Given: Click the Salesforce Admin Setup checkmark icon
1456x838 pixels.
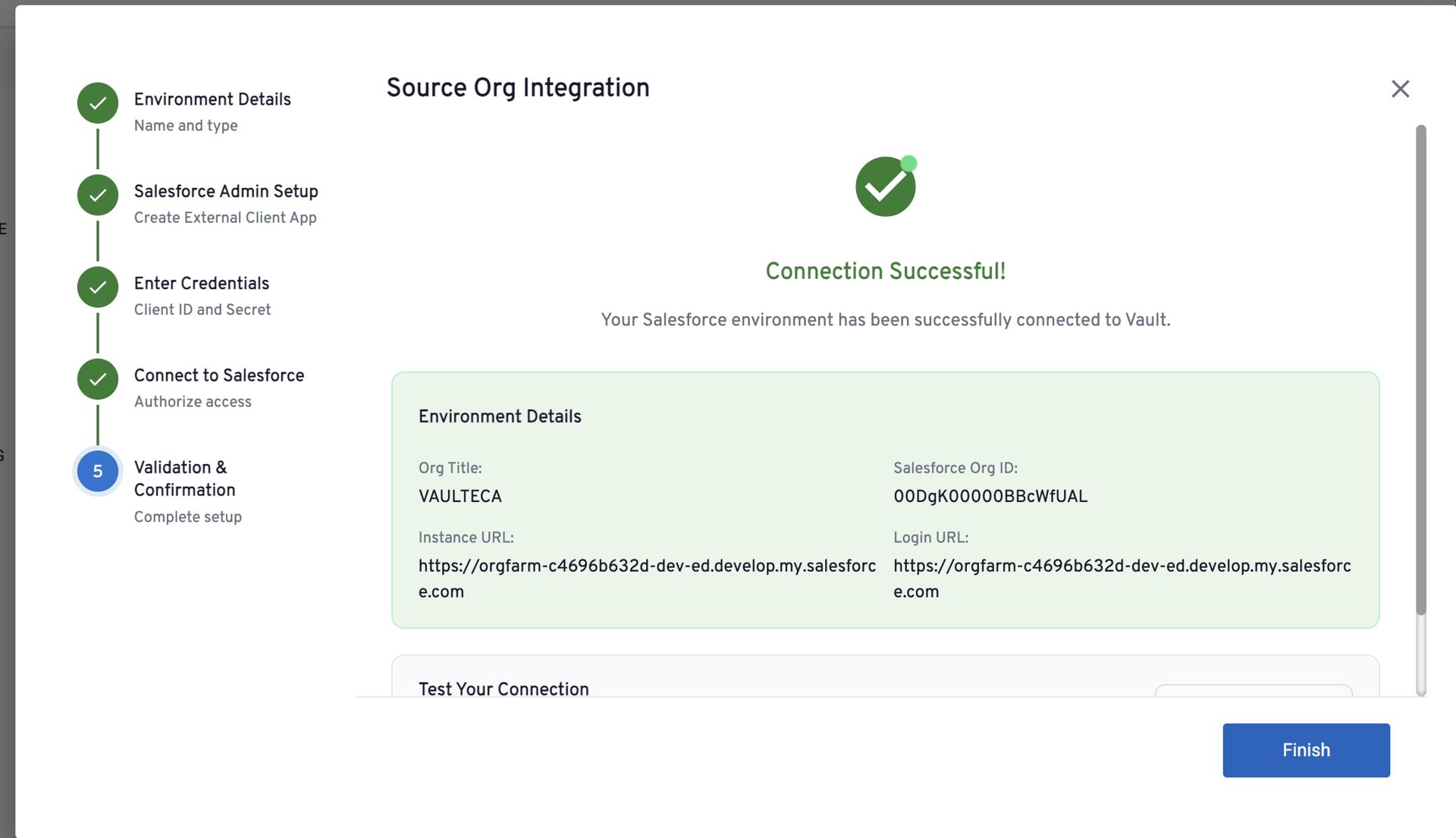Looking at the screenshot, I should click(x=98, y=195).
